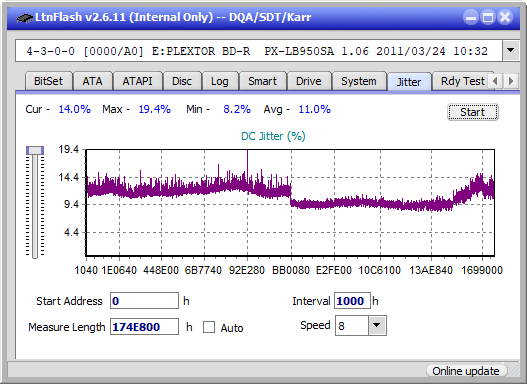Close the LtnFlash window

(x=505, y=17)
